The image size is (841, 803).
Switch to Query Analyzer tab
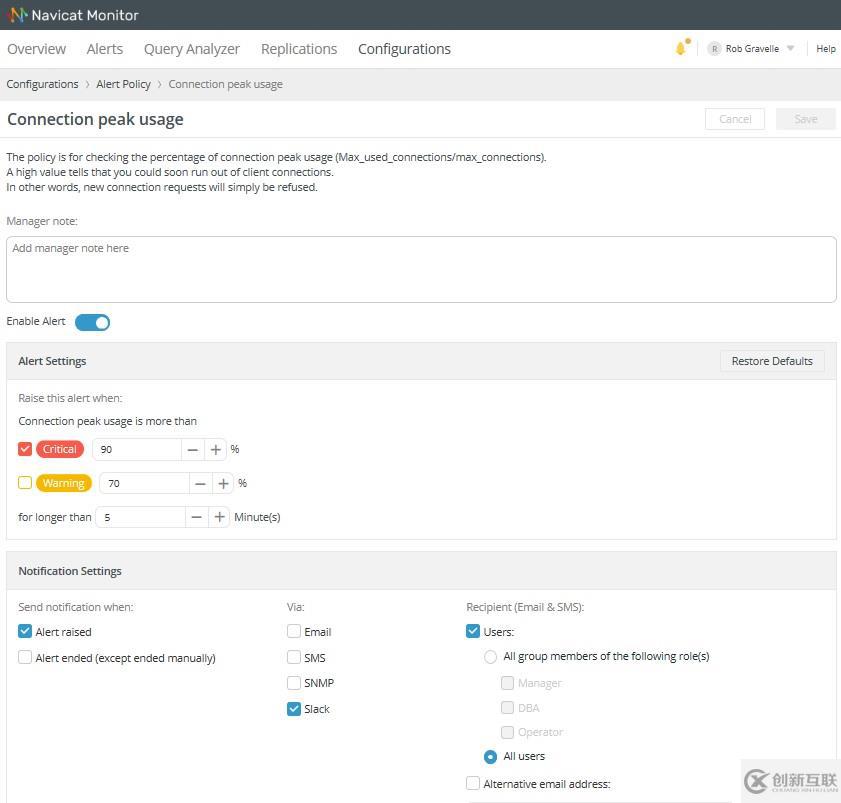[191, 49]
